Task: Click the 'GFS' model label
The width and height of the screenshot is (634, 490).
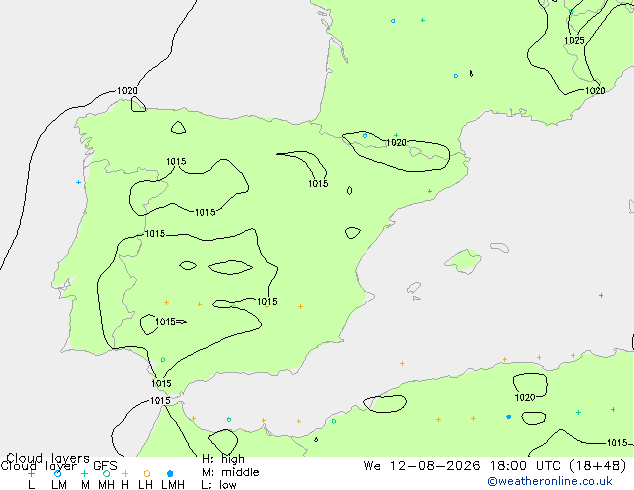Action: click(105, 466)
